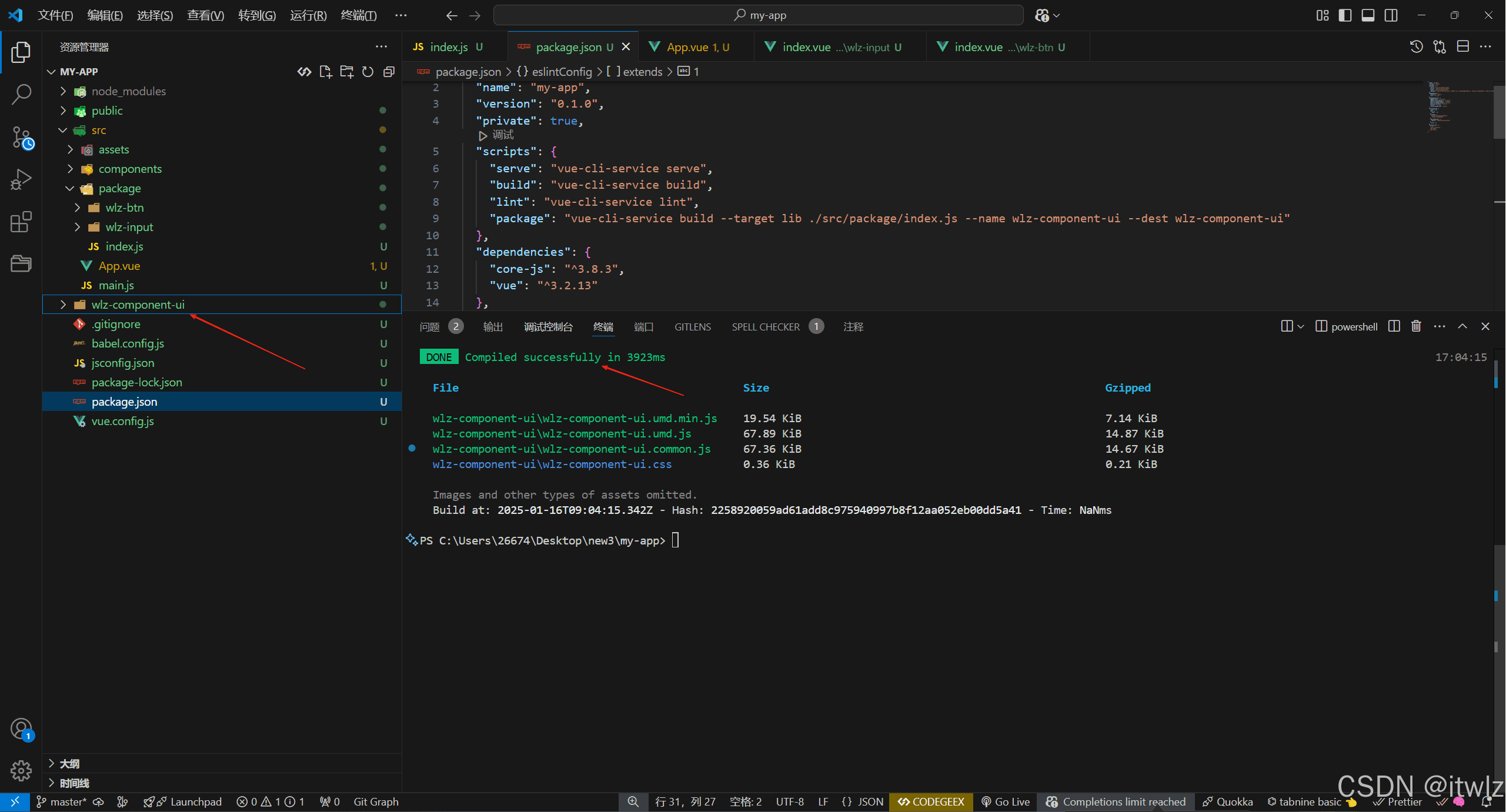The width and height of the screenshot is (1506, 812).
Task: Open the Manage gear icon
Action: 21,770
